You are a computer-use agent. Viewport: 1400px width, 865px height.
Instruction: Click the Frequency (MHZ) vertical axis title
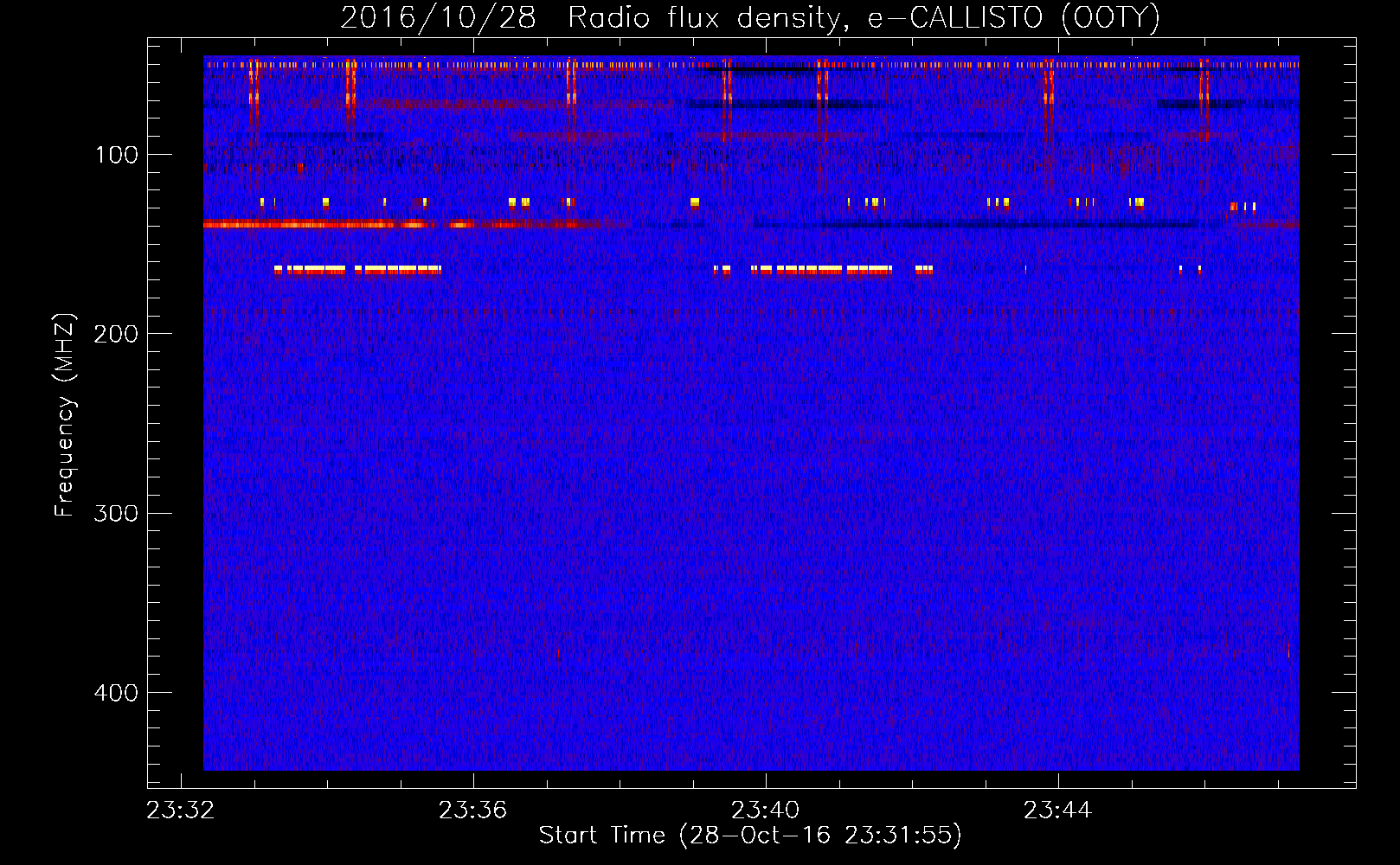coord(65,415)
